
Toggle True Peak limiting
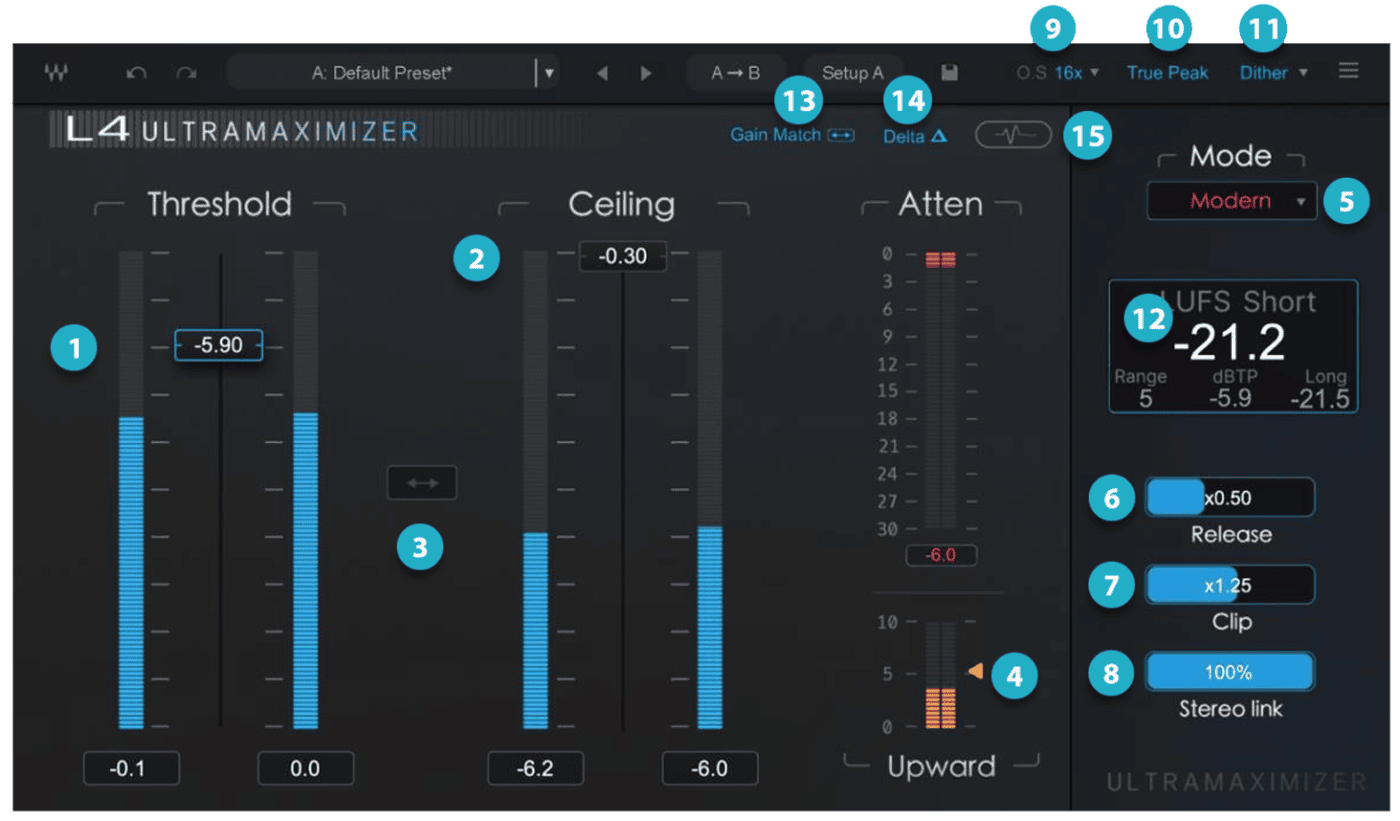coord(1167,73)
